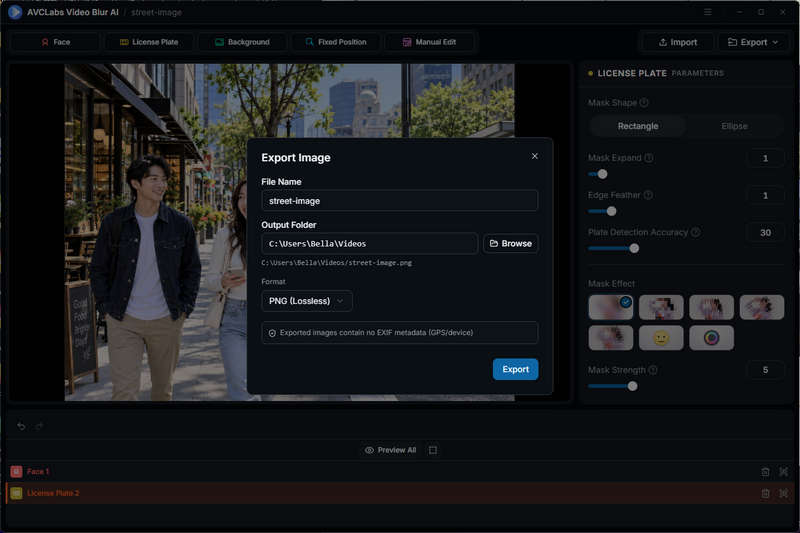The height and width of the screenshot is (533, 800).
Task: Select the emoji smiley mask effect
Action: pos(661,338)
